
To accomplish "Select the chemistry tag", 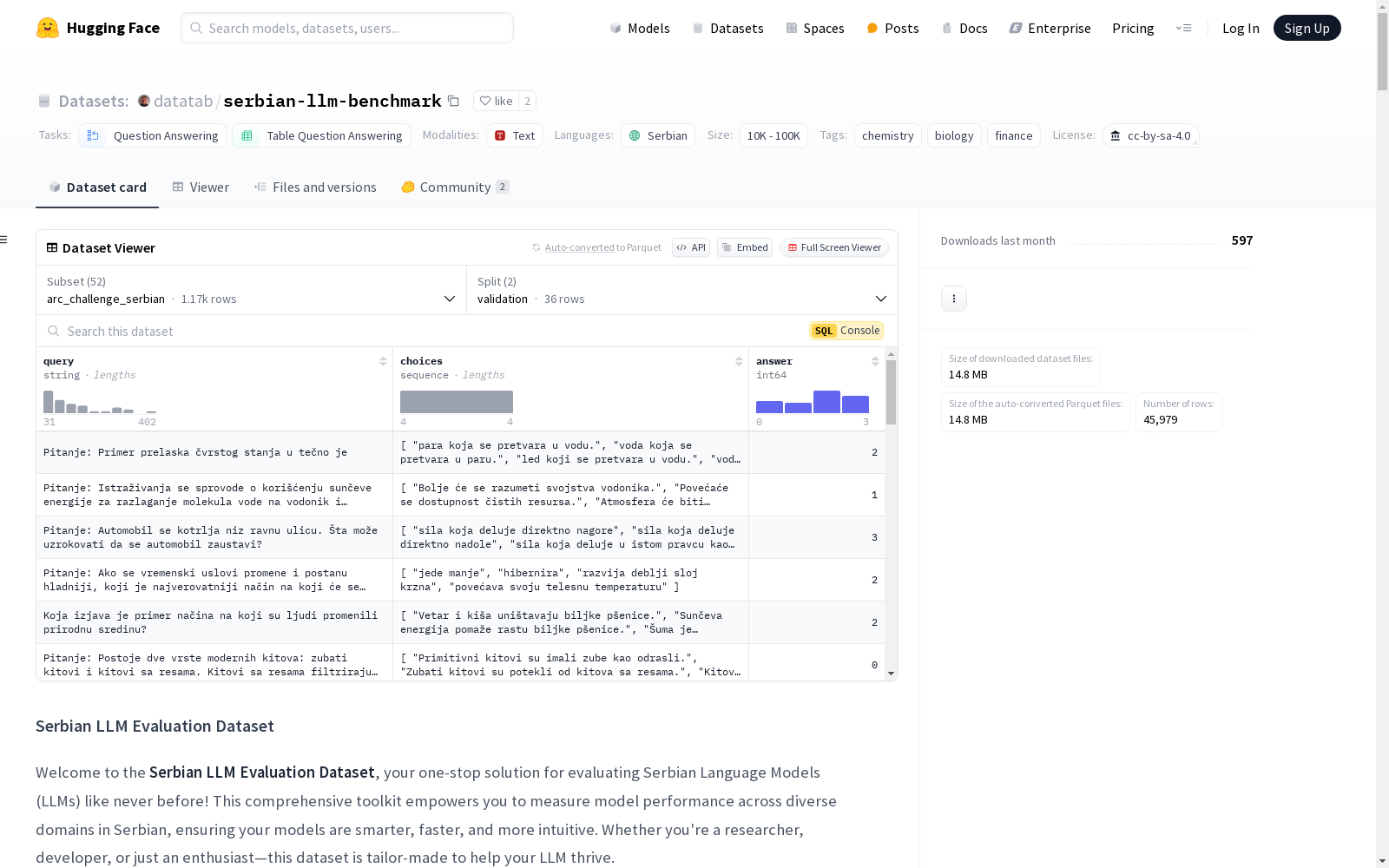I will click(887, 135).
